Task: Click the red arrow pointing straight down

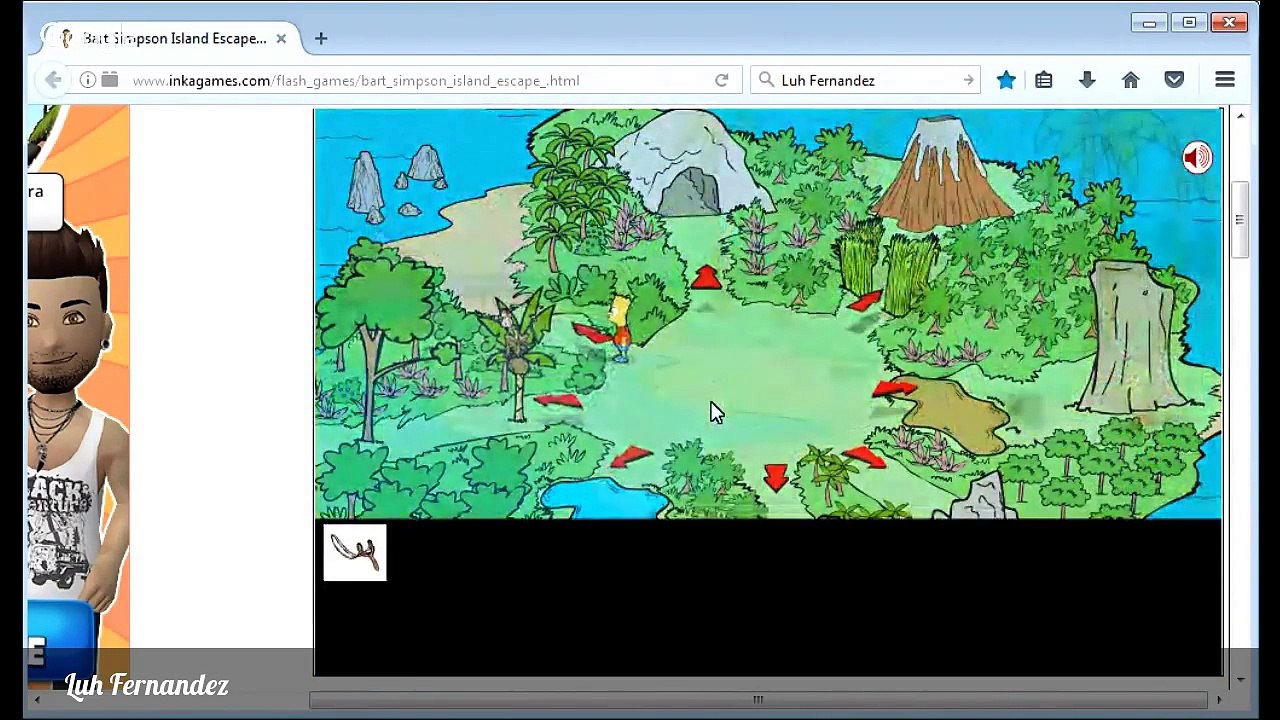Action: 776,477
